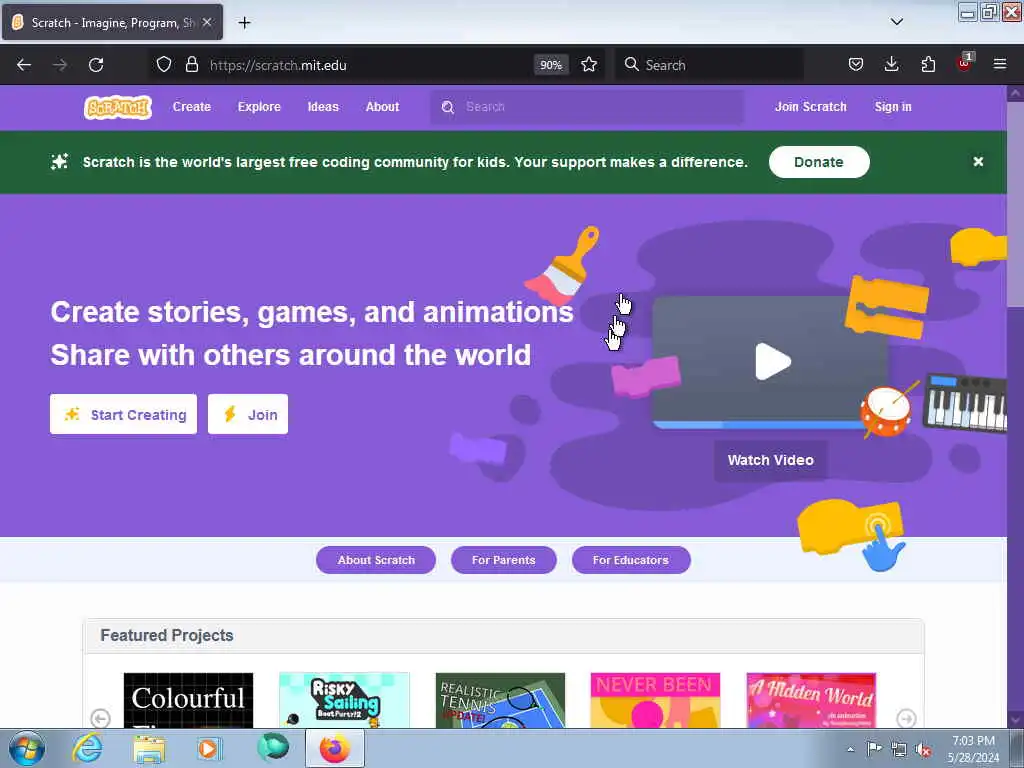
Task: Open the For Parents page
Action: tap(504, 560)
